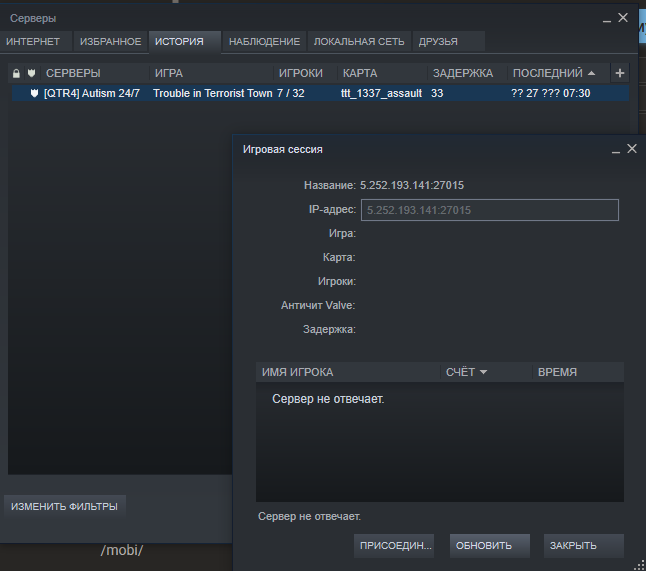Image resolution: width=646 pixels, height=571 pixels.
Task: Select the [QTR4] Autism 24/7 server name
Action: coord(92,94)
